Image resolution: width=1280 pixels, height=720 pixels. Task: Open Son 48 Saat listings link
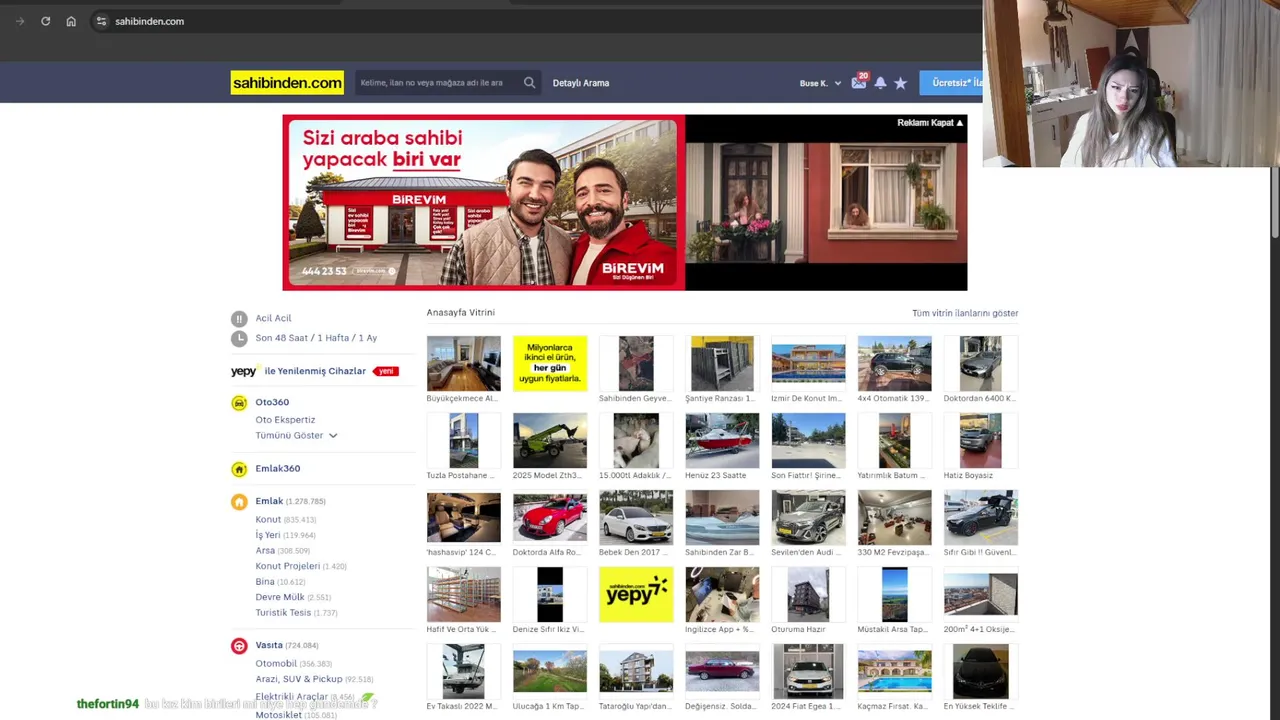316,338
